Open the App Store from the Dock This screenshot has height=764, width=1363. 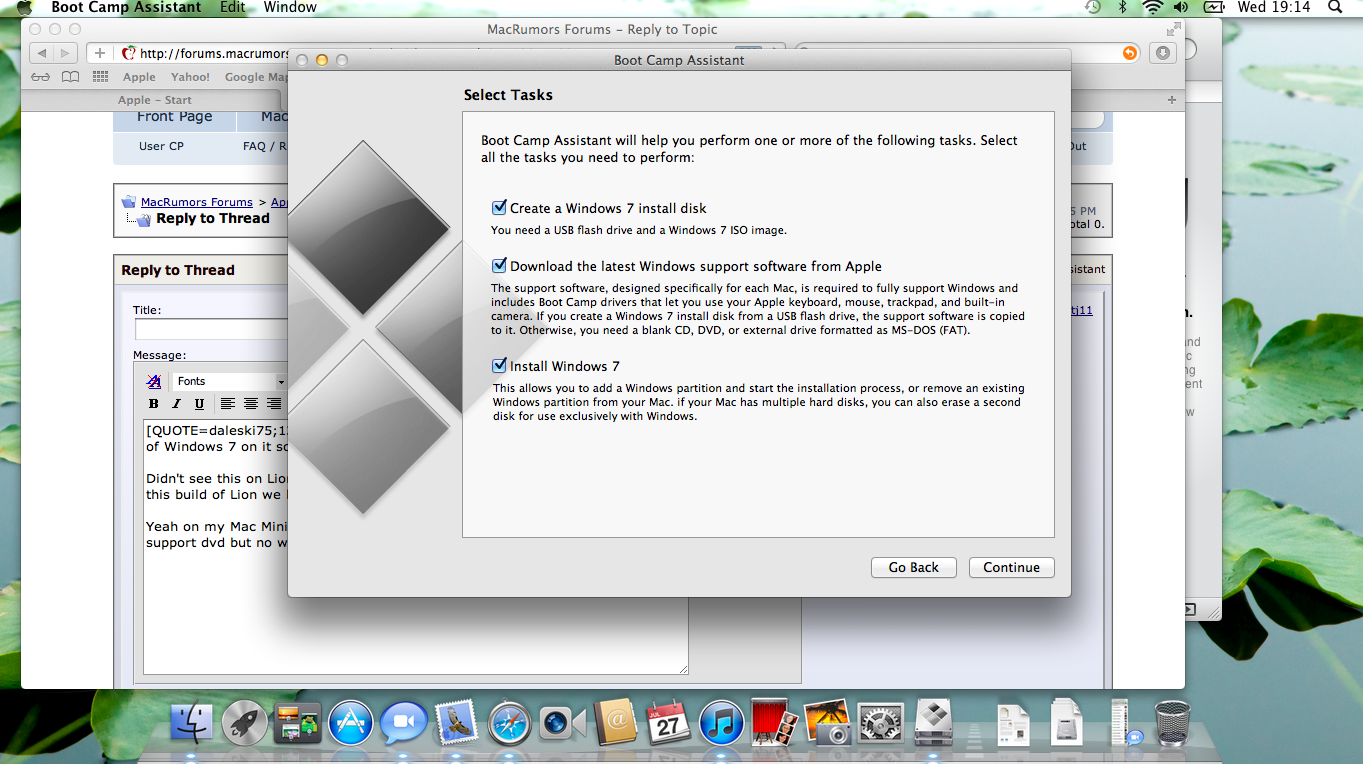tap(351, 722)
